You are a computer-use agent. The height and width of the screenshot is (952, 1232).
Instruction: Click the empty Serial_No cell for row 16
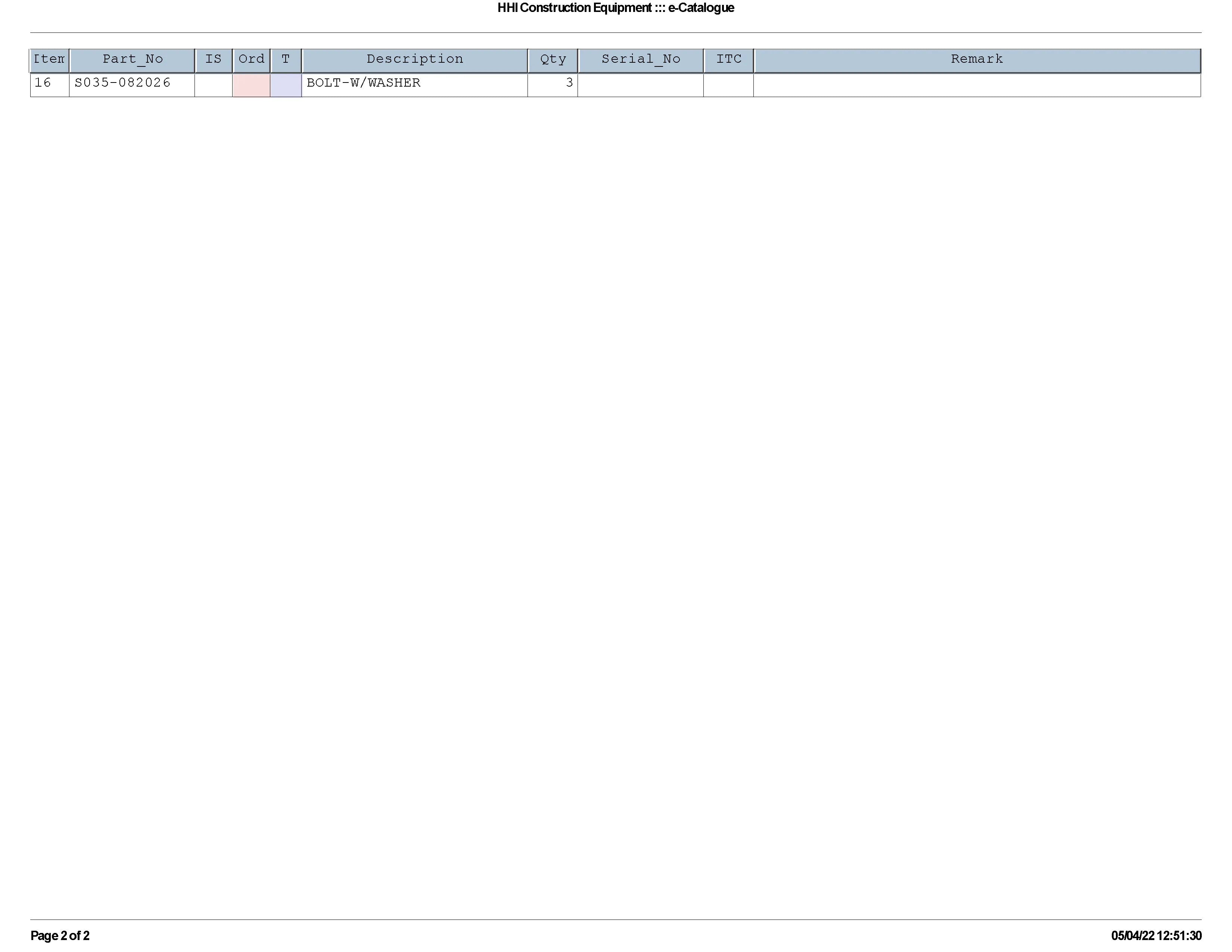pos(640,85)
